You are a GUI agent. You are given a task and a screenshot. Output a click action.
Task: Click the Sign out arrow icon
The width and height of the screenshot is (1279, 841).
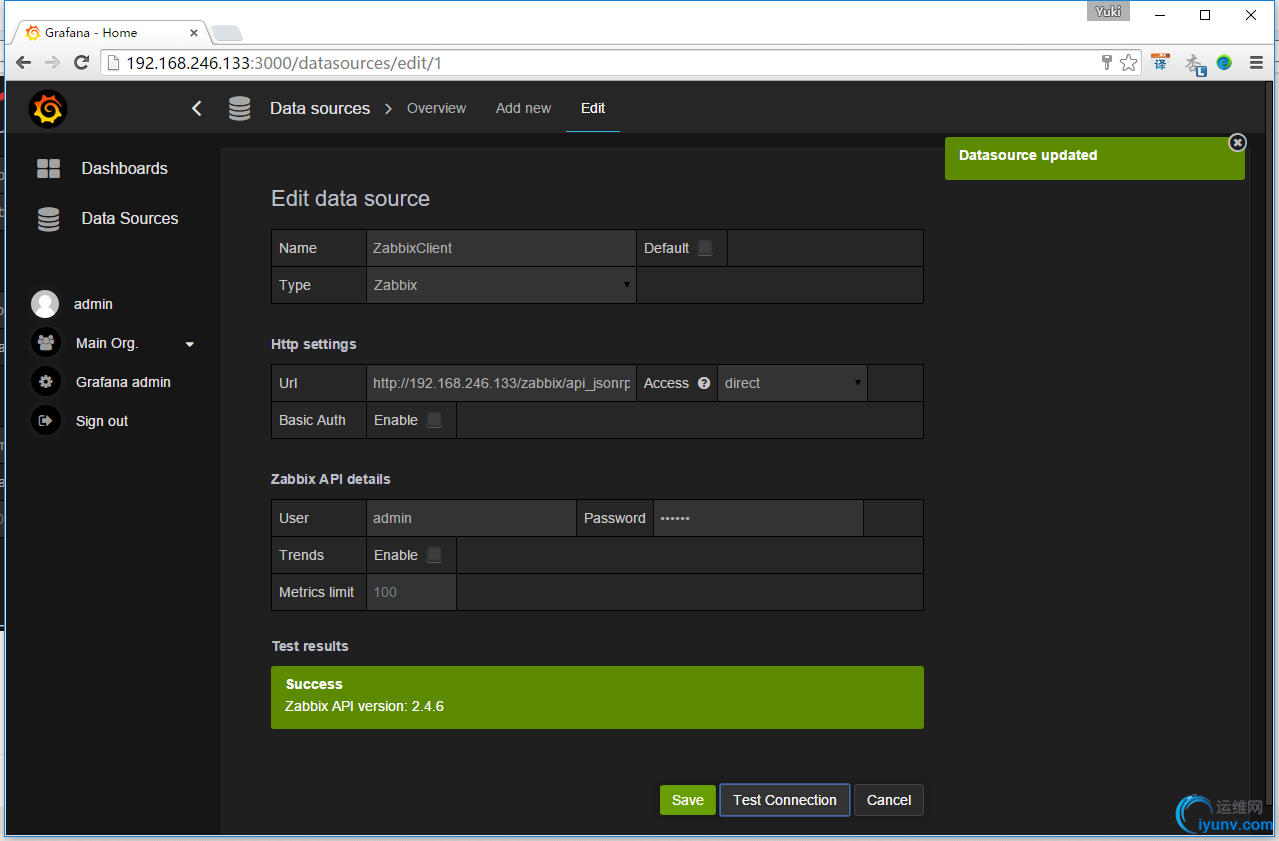click(45, 421)
